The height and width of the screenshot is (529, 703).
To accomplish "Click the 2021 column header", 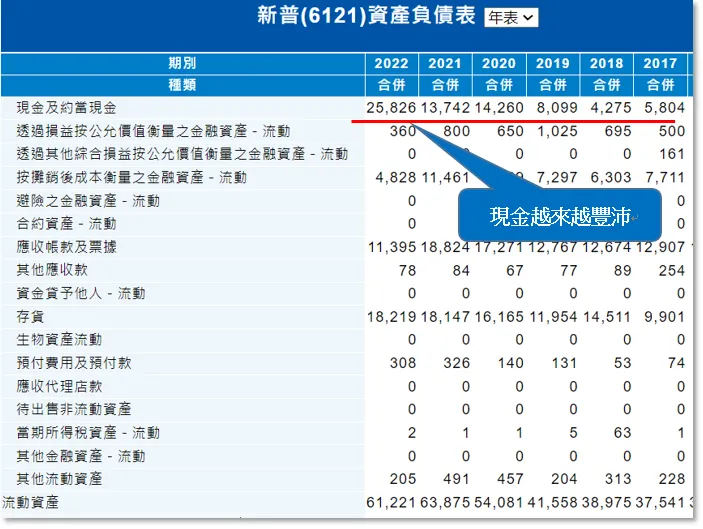I will (x=445, y=64).
